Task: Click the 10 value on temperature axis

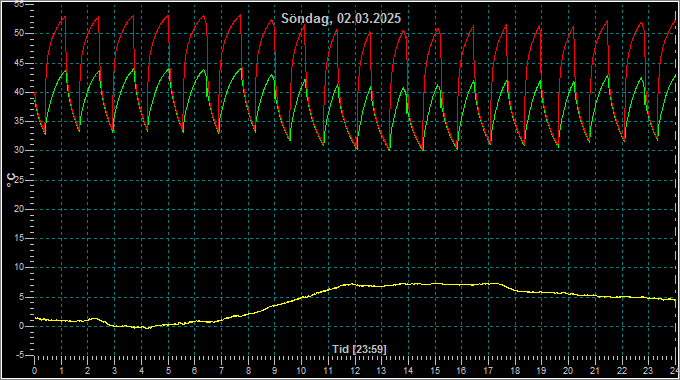Action: point(19,268)
